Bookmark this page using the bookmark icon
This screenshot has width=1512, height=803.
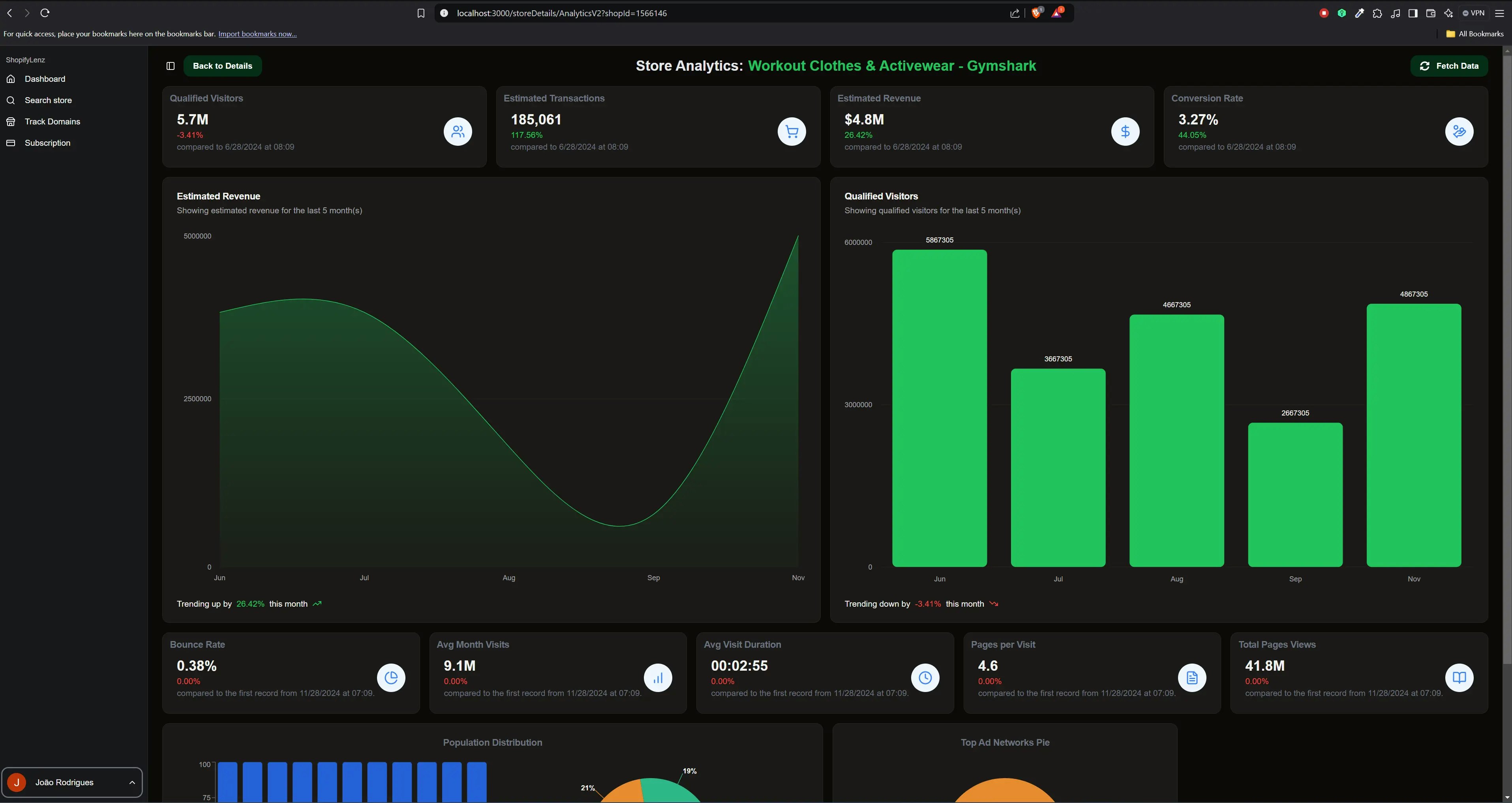421,13
